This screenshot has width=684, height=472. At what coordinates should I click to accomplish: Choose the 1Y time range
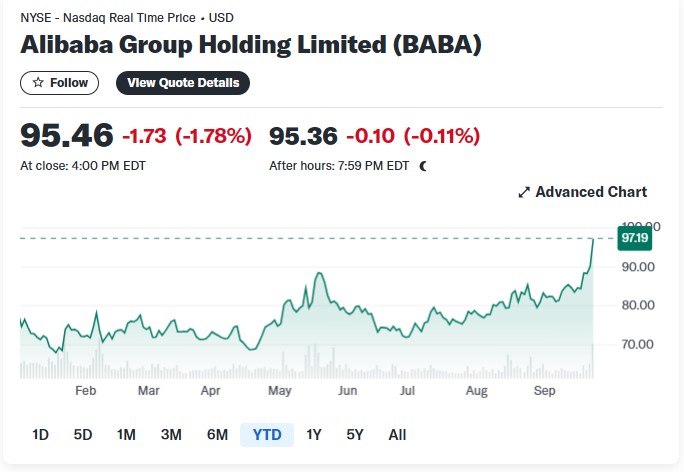314,435
